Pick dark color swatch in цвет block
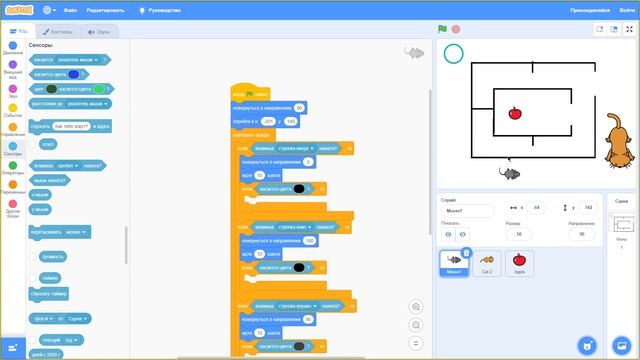Image resolution: width=640 pixels, height=360 pixels. [51, 89]
